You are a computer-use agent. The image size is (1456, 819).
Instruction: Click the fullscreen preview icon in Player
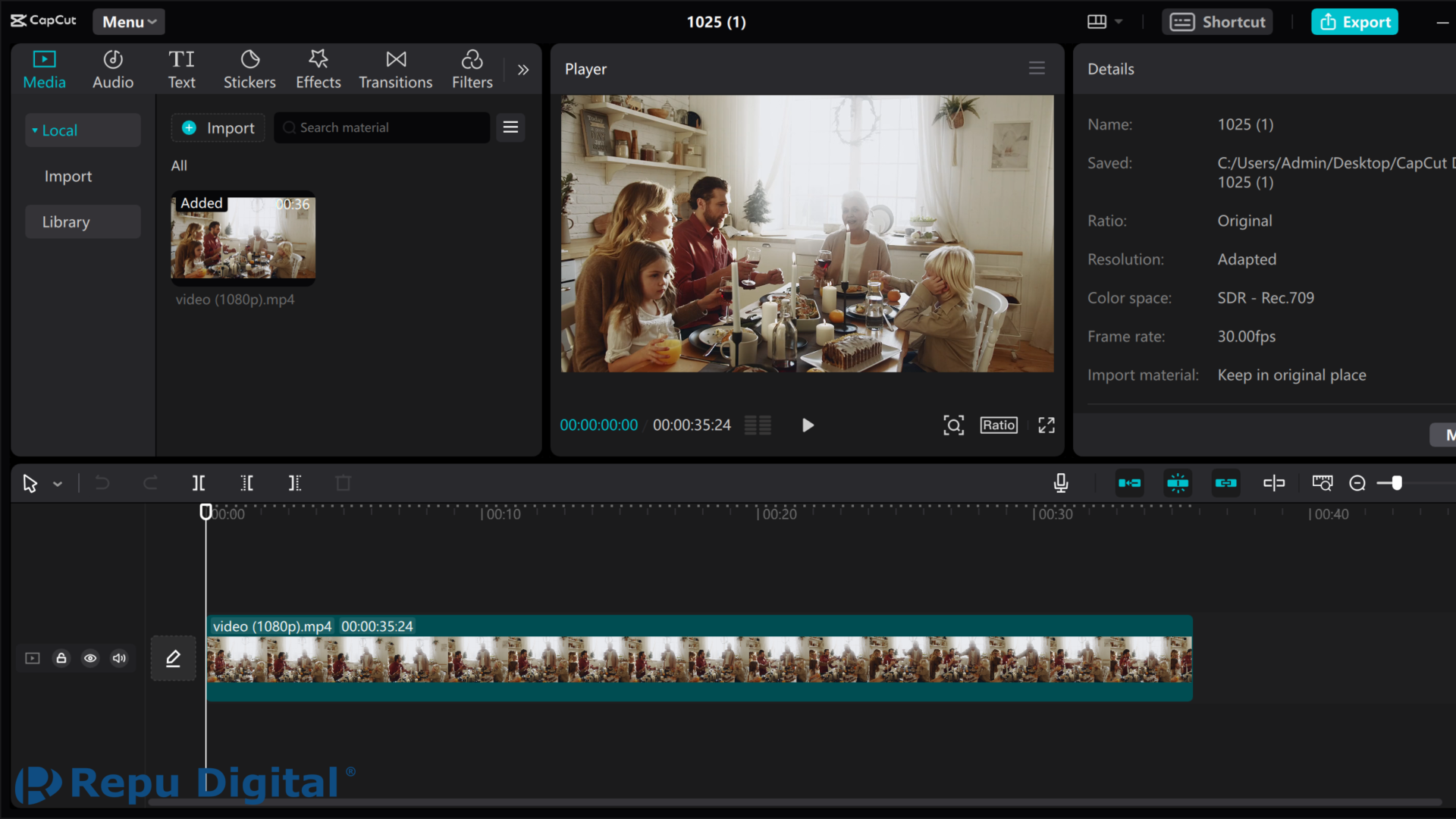(x=1046, y=425)
